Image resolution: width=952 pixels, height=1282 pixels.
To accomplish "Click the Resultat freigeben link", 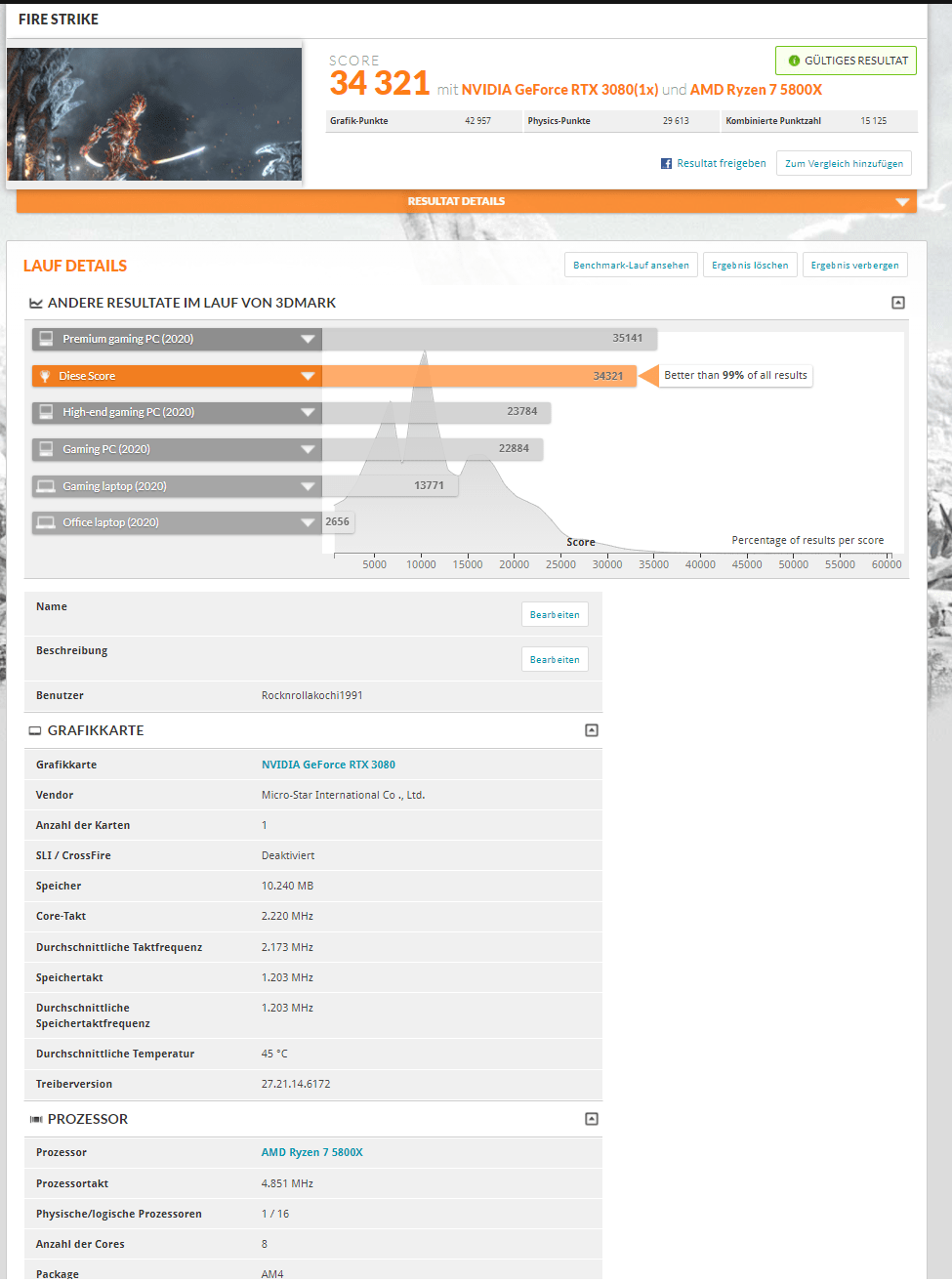I will click(x=722, y=164).
